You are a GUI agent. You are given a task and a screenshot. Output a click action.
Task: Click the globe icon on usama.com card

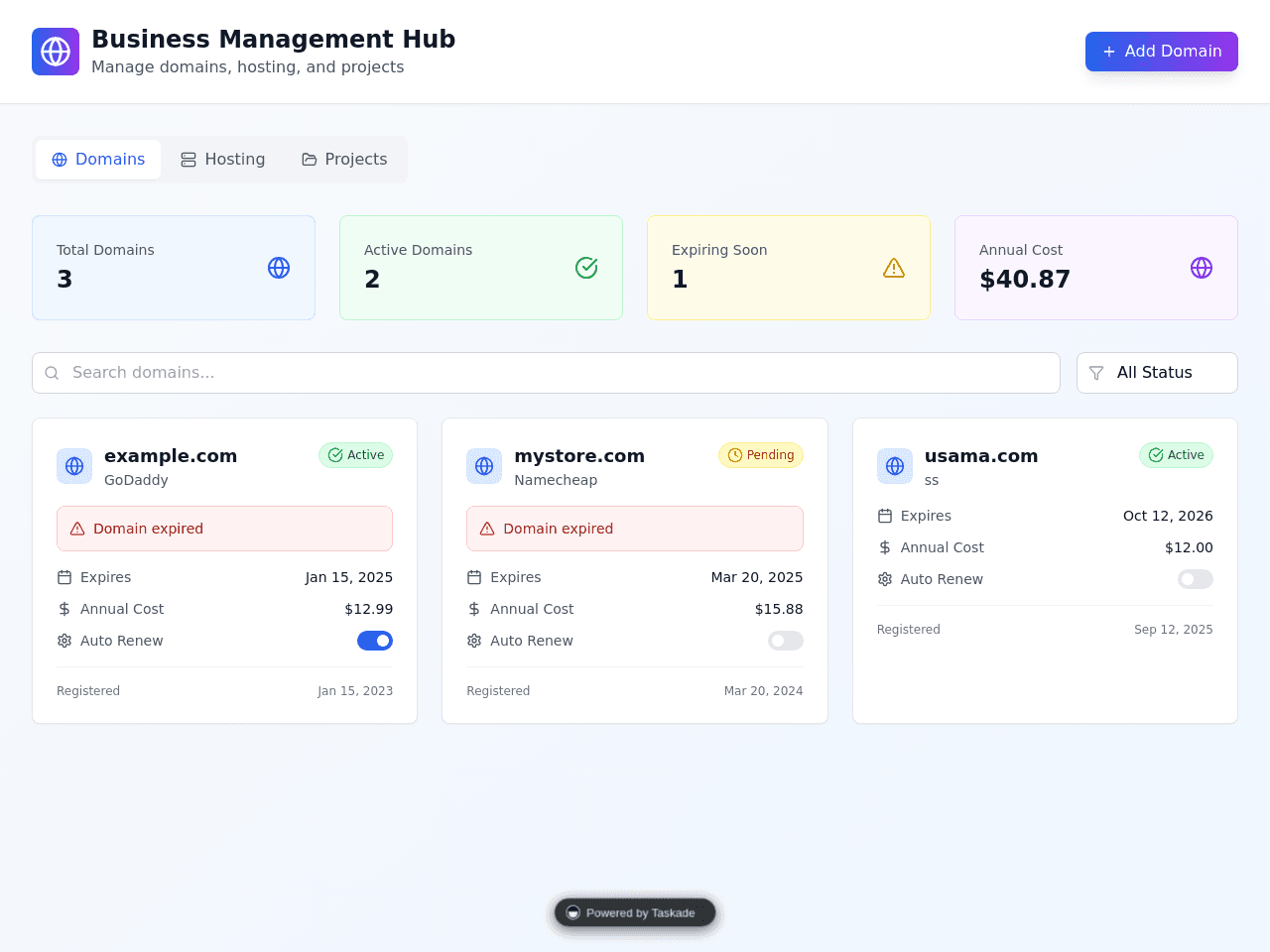[x=895, y=466]
